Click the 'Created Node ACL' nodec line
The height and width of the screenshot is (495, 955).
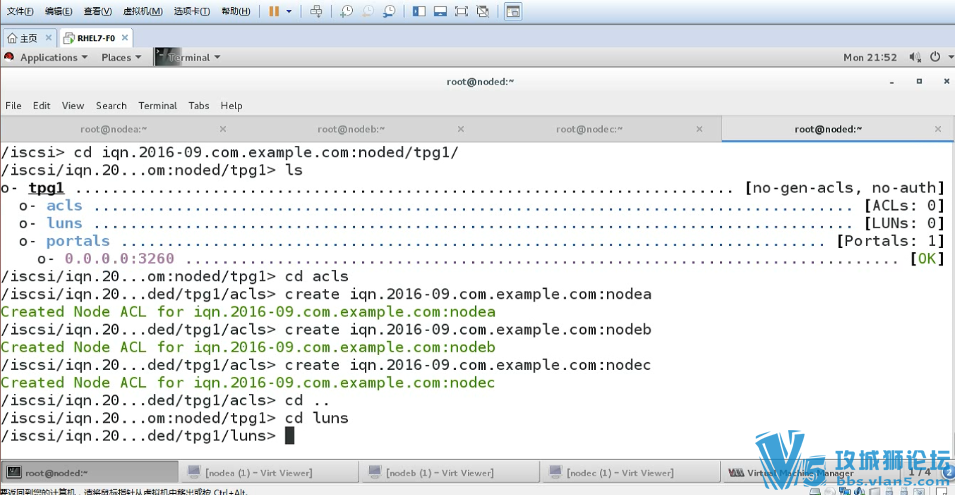click(x=248, y=382)
